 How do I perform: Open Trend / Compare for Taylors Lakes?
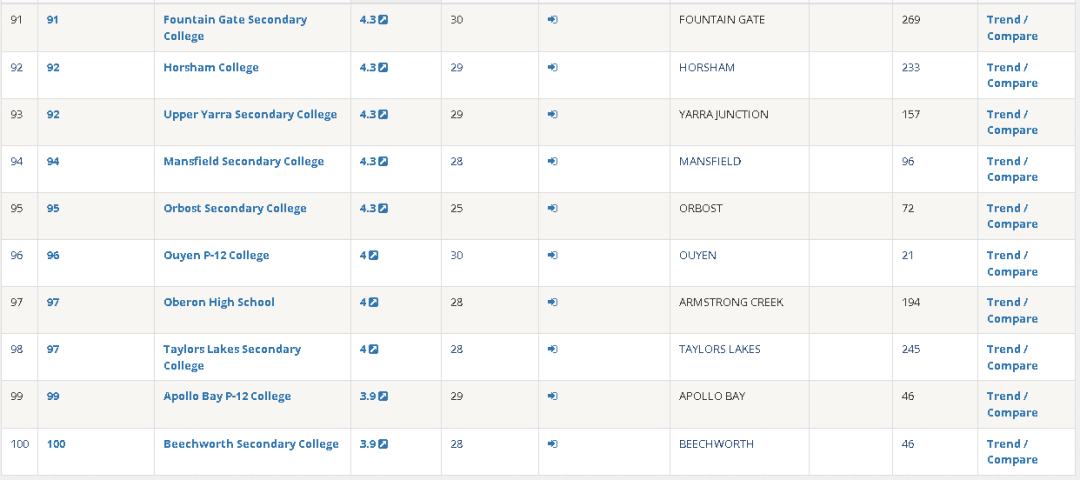click(1012, 357)
